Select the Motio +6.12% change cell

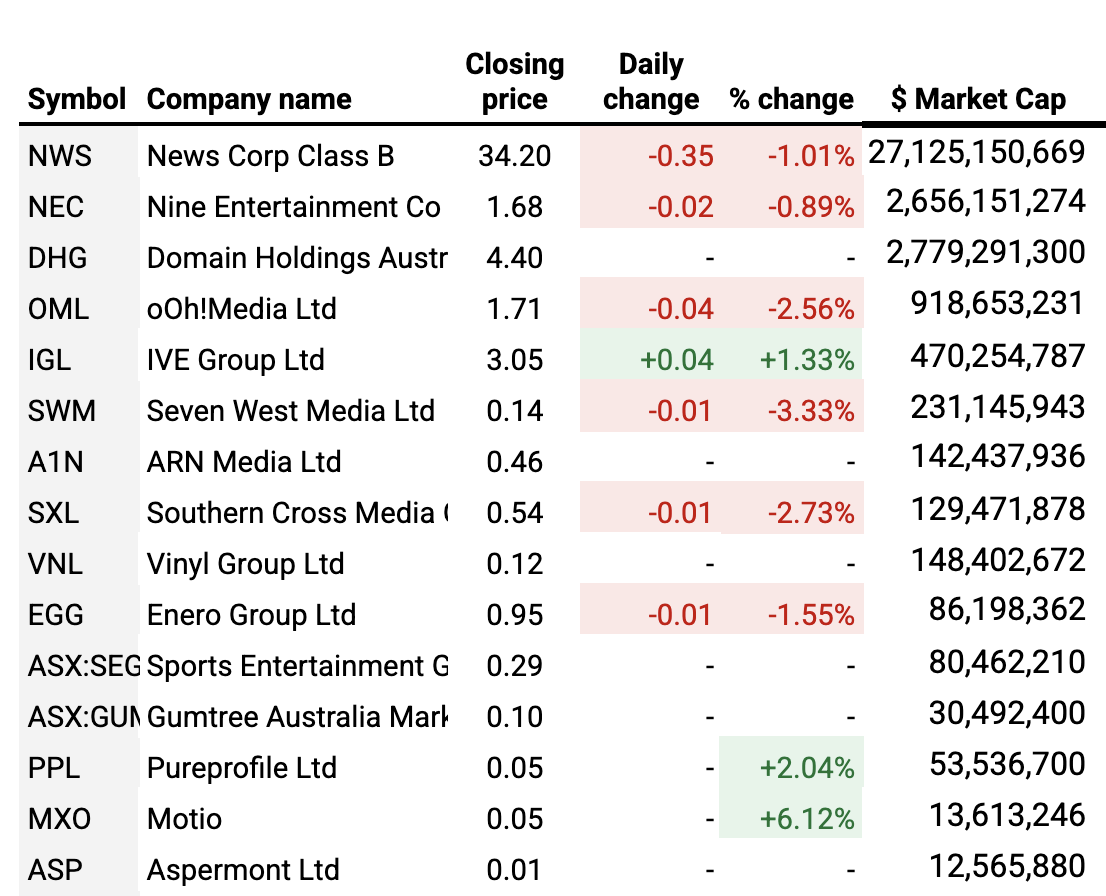tap(807, 819)
